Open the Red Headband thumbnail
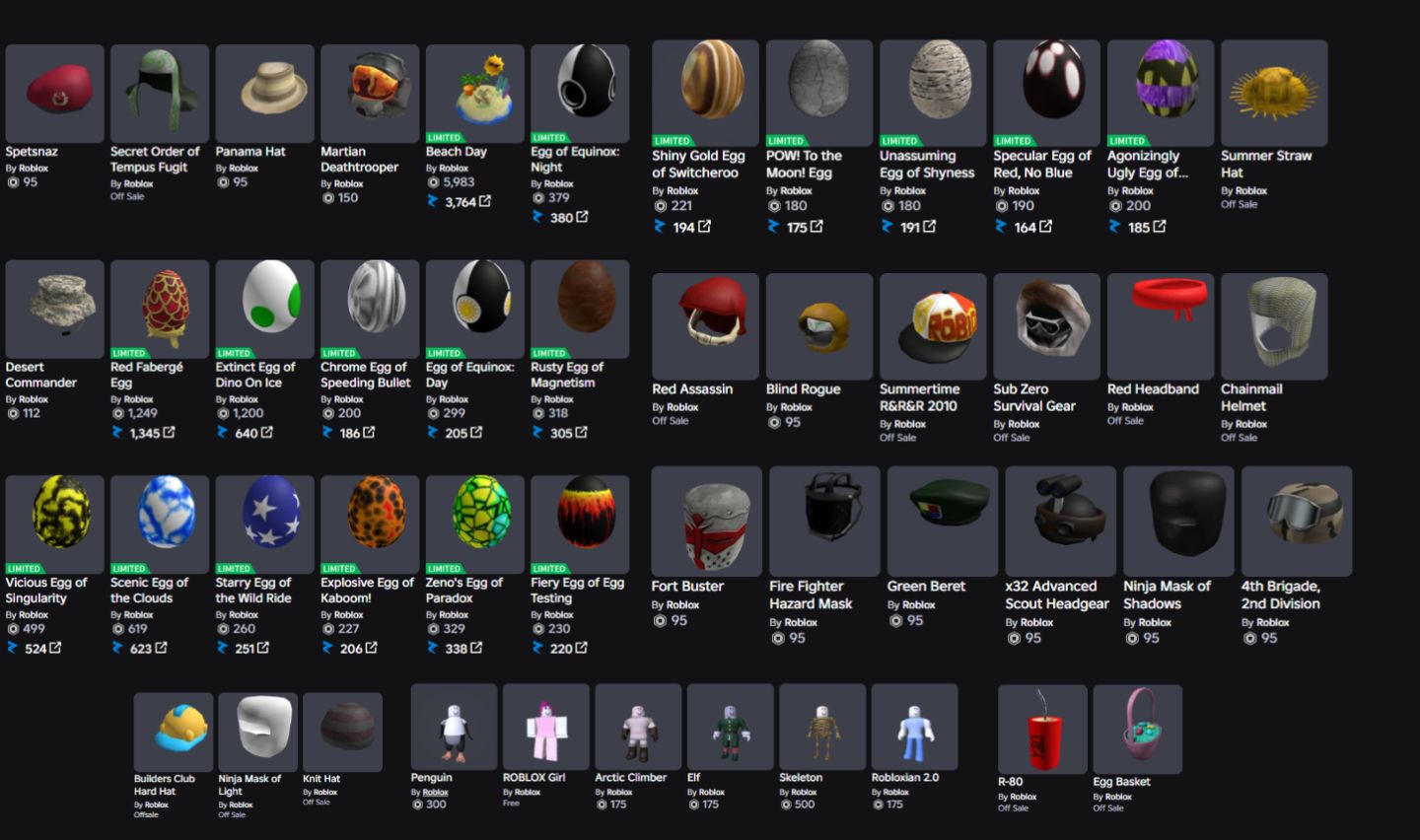This screenshot has height=840, width=1420. [1161, 326]
